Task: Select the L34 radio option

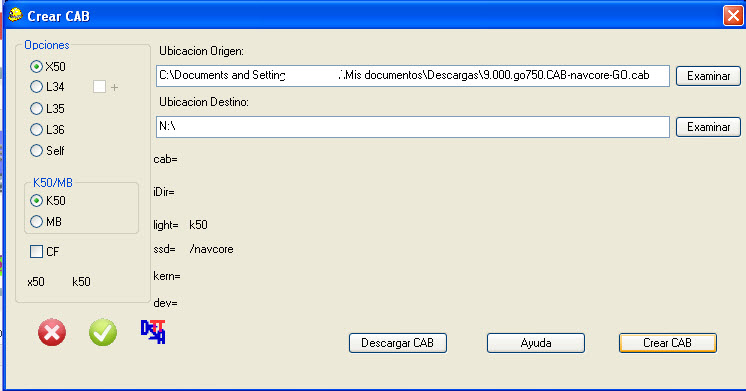Action: coord(36,87)
